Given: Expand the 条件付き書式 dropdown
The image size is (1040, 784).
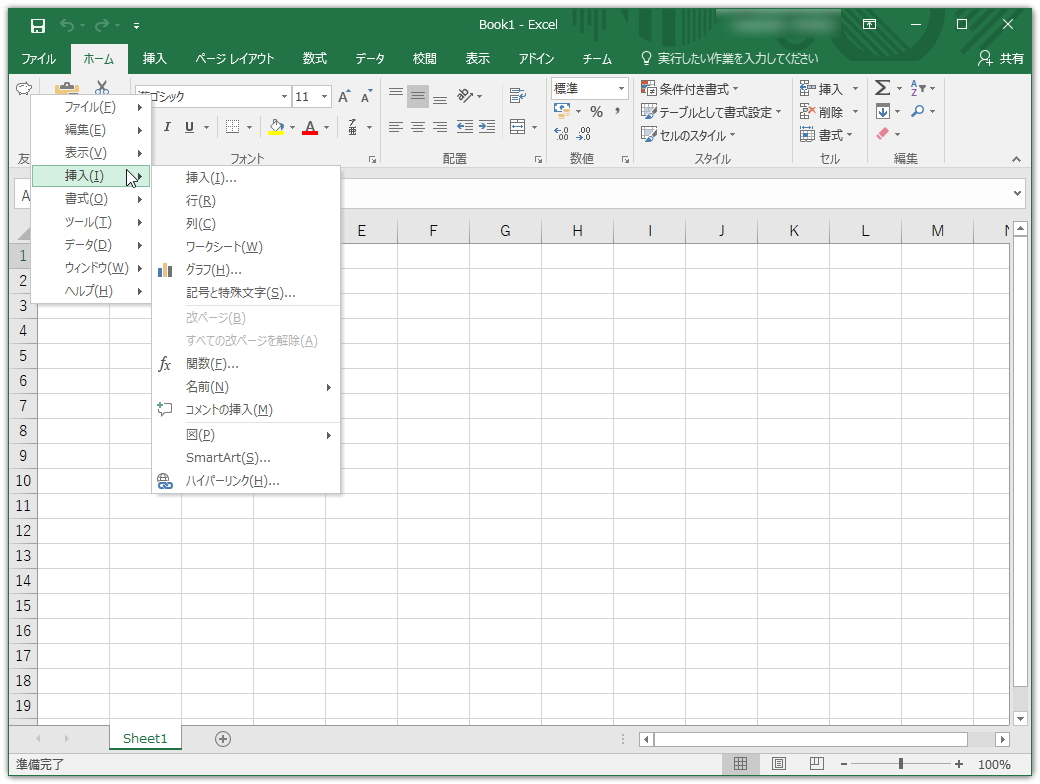Looking at the screenshot, I should pos(694,88).
